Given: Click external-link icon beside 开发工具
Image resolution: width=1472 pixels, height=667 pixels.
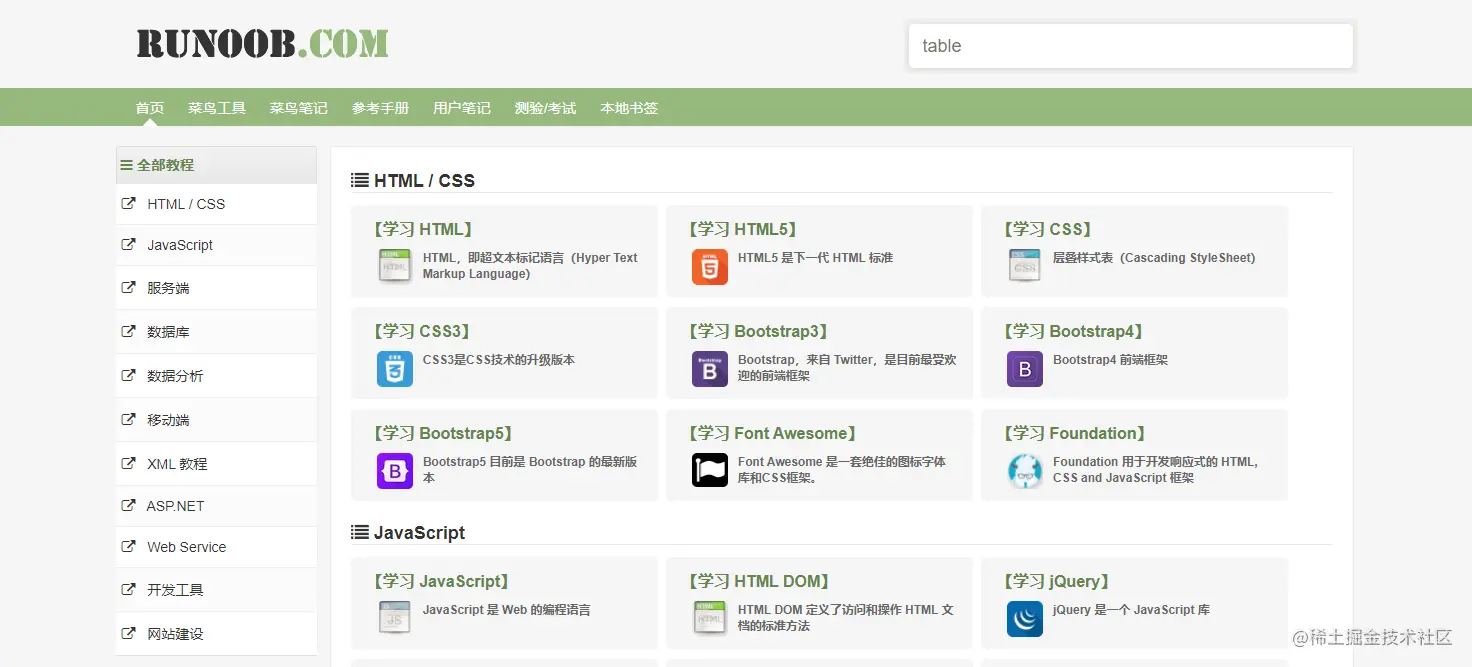Looking at the screenshot, I should [128, 589].
